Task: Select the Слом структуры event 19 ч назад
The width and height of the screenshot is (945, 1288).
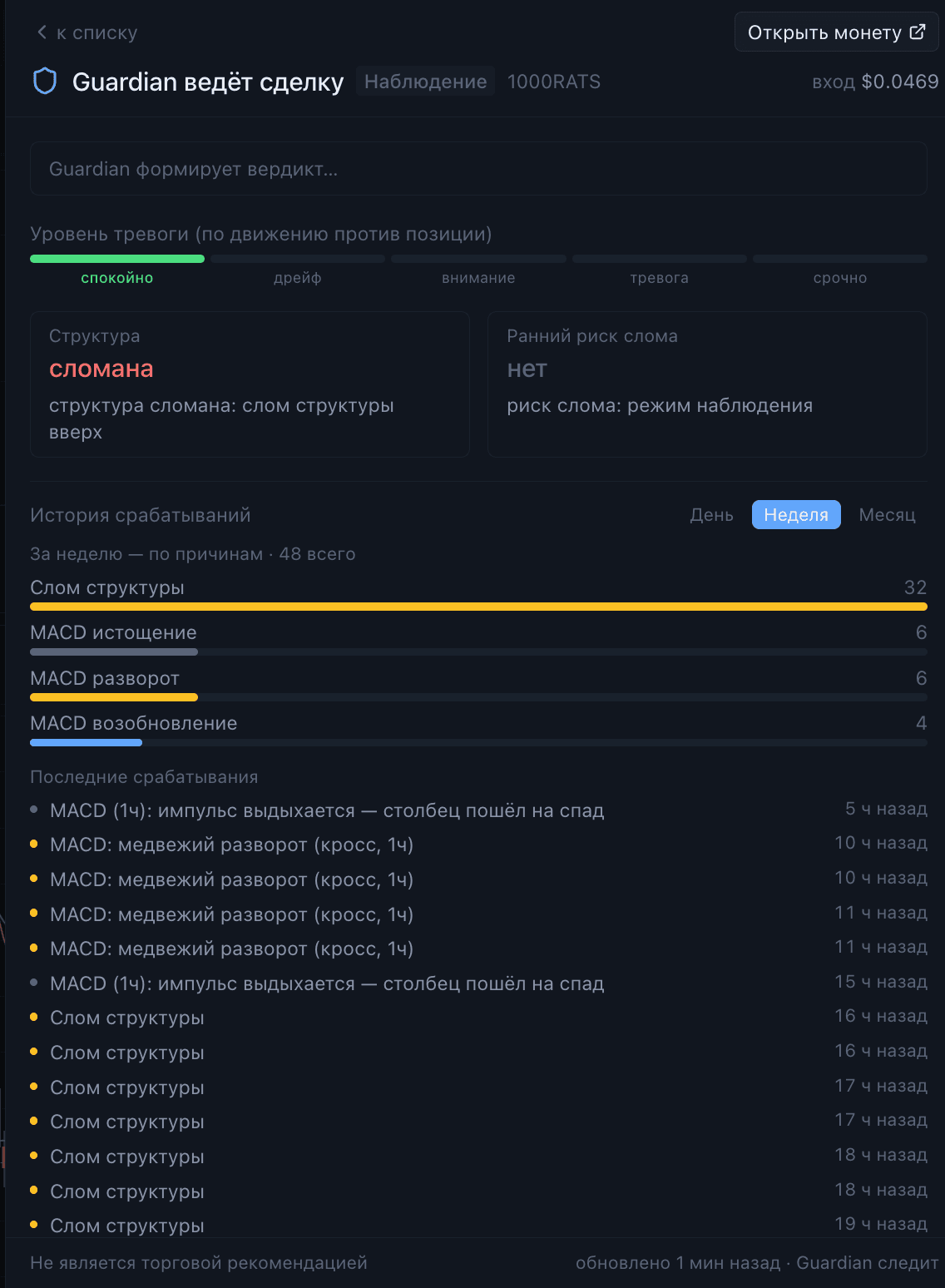Action: [478, 1225]
